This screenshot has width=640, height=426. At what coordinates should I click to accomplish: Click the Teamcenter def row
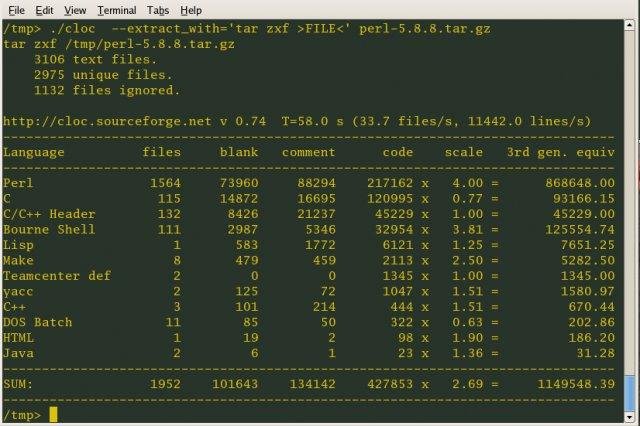[309, 276]
